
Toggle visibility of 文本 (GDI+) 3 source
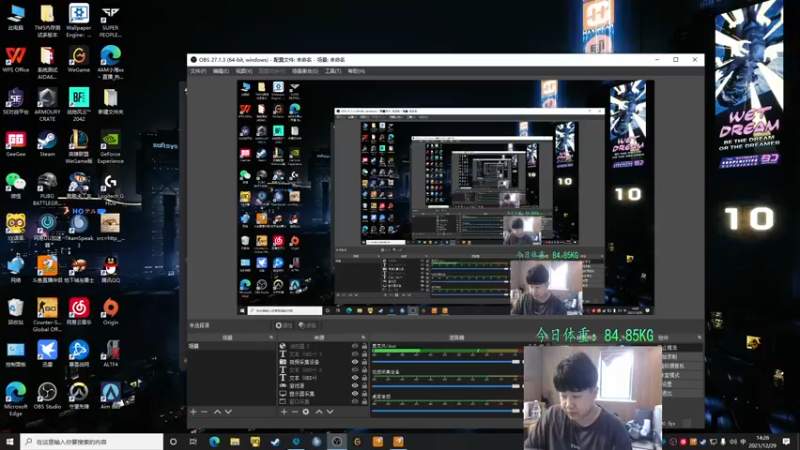pos(355,354)
